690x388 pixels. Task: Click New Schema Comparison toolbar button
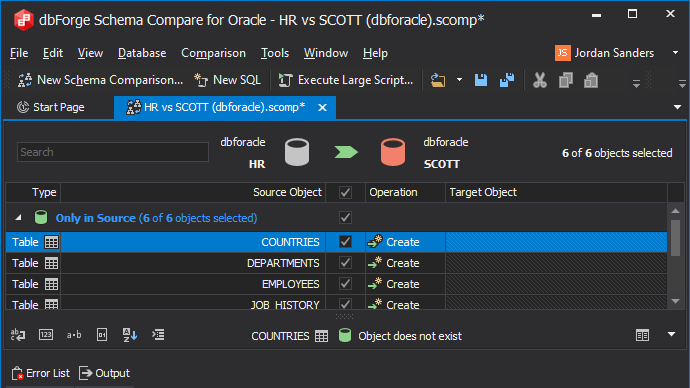[x=100, y=80]
